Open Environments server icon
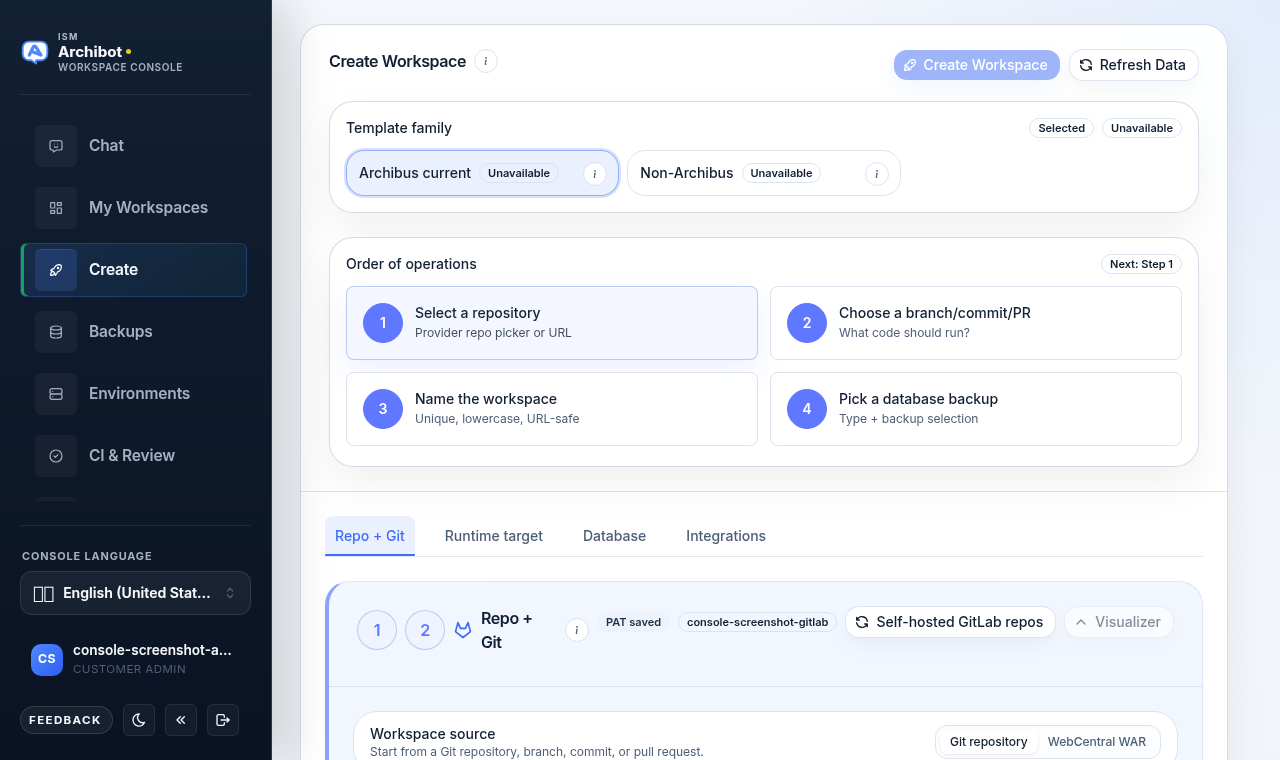 tap(56, 394)
